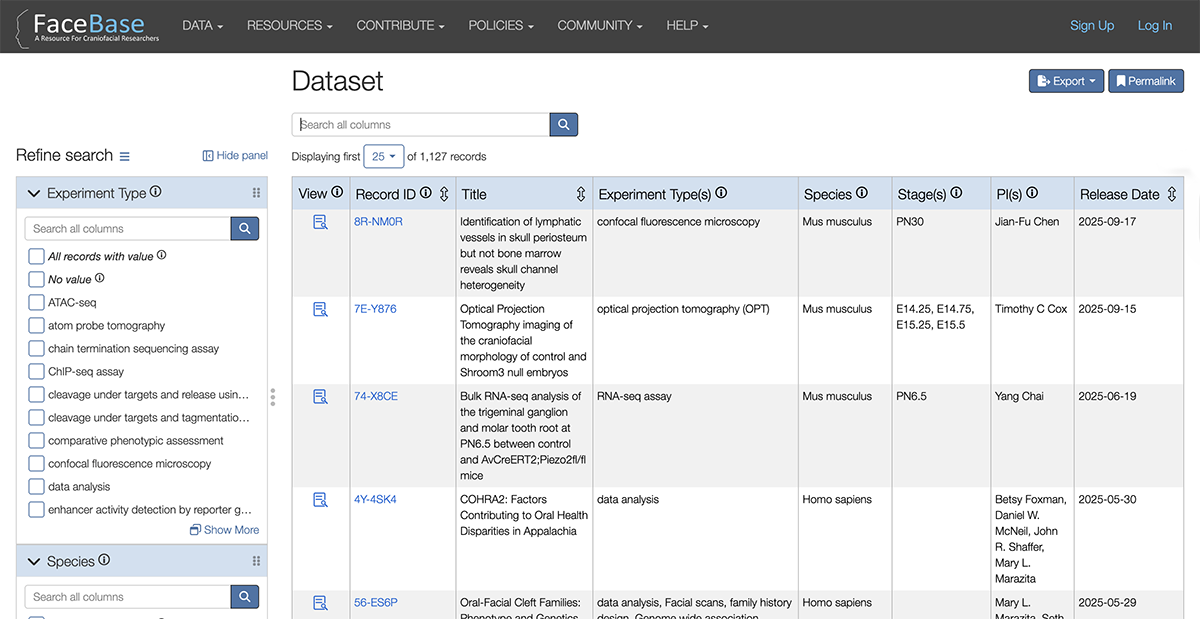Check the No value filter option
The image size is (1200, 619).
[35, 279]
